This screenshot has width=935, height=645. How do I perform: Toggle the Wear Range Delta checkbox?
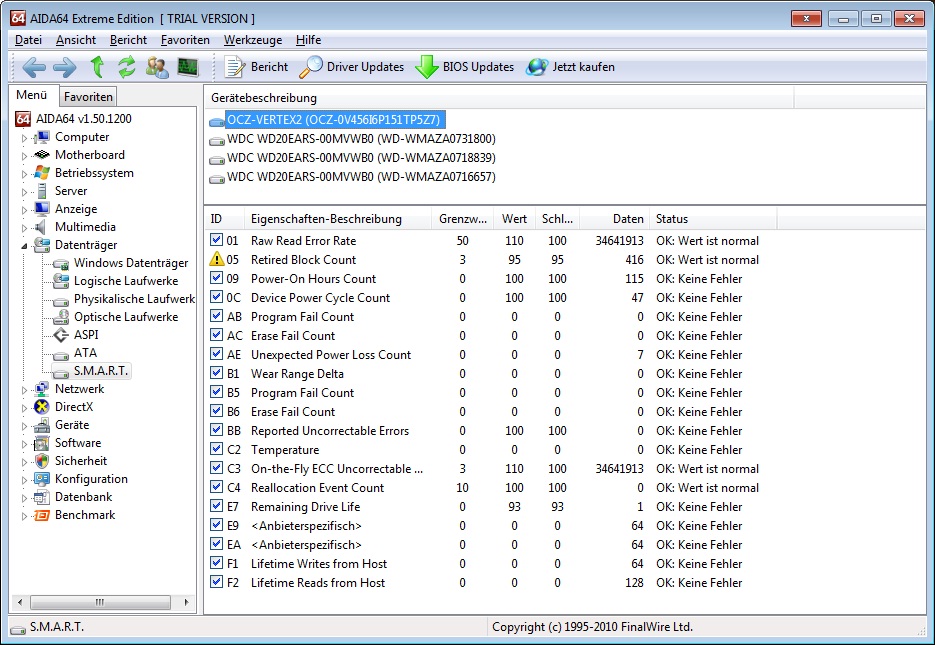(x=216, y=373)
